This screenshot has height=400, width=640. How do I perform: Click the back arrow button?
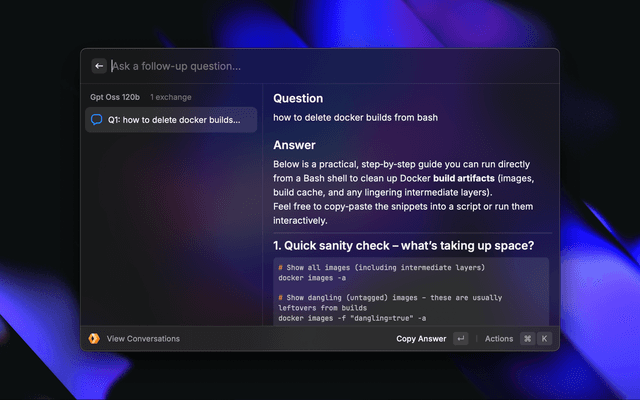coord(99,66)
